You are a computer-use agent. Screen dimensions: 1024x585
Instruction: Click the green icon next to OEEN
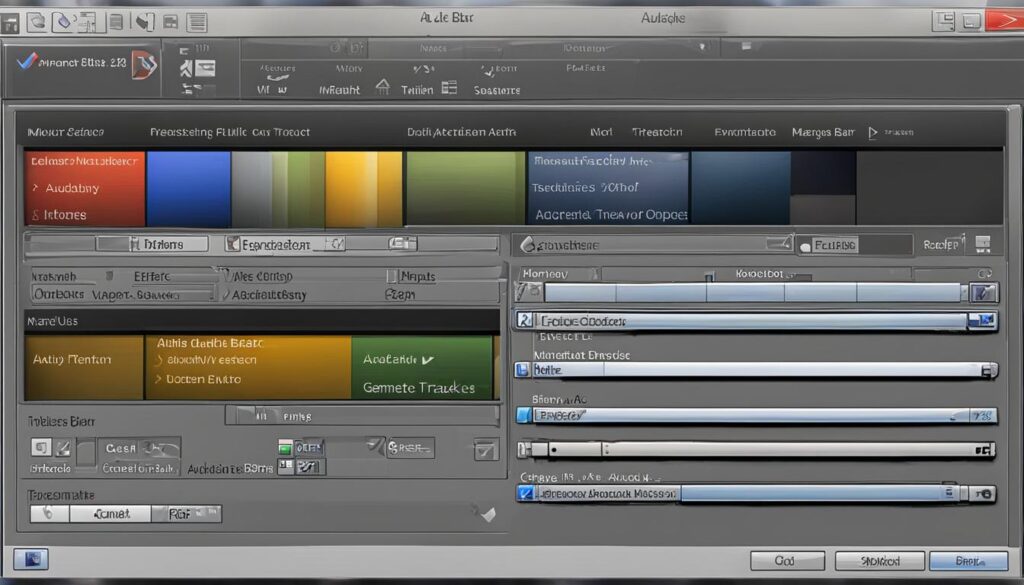(x=285, y=447)
